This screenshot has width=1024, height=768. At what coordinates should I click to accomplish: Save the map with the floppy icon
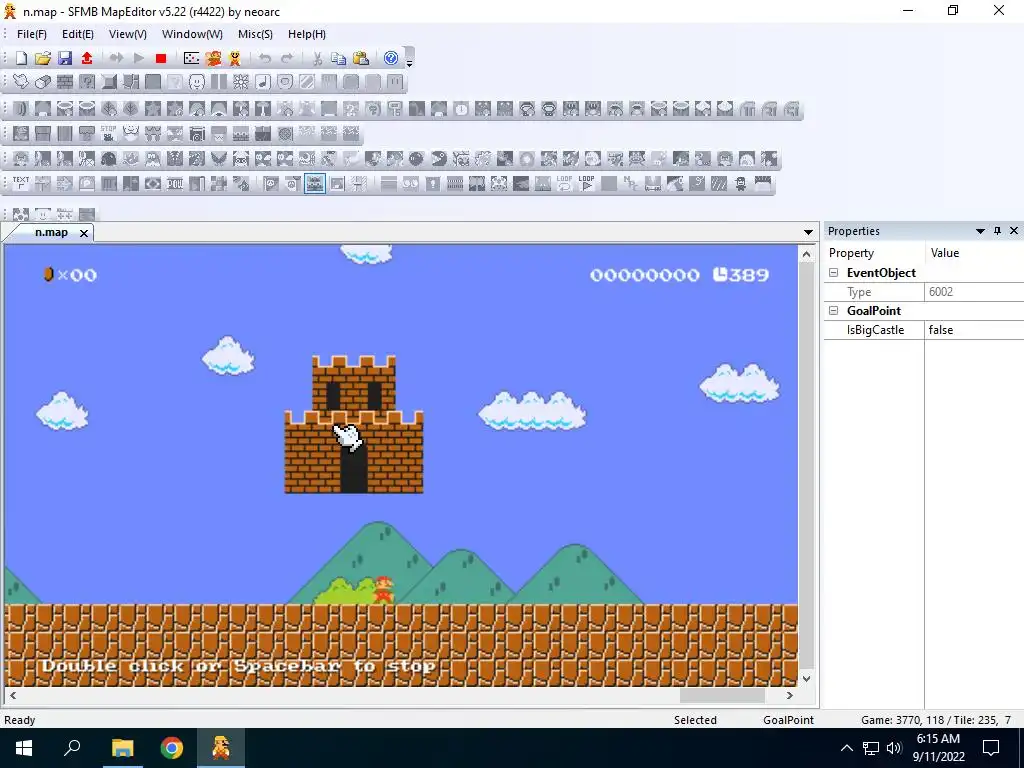click(x=65, y=58)
